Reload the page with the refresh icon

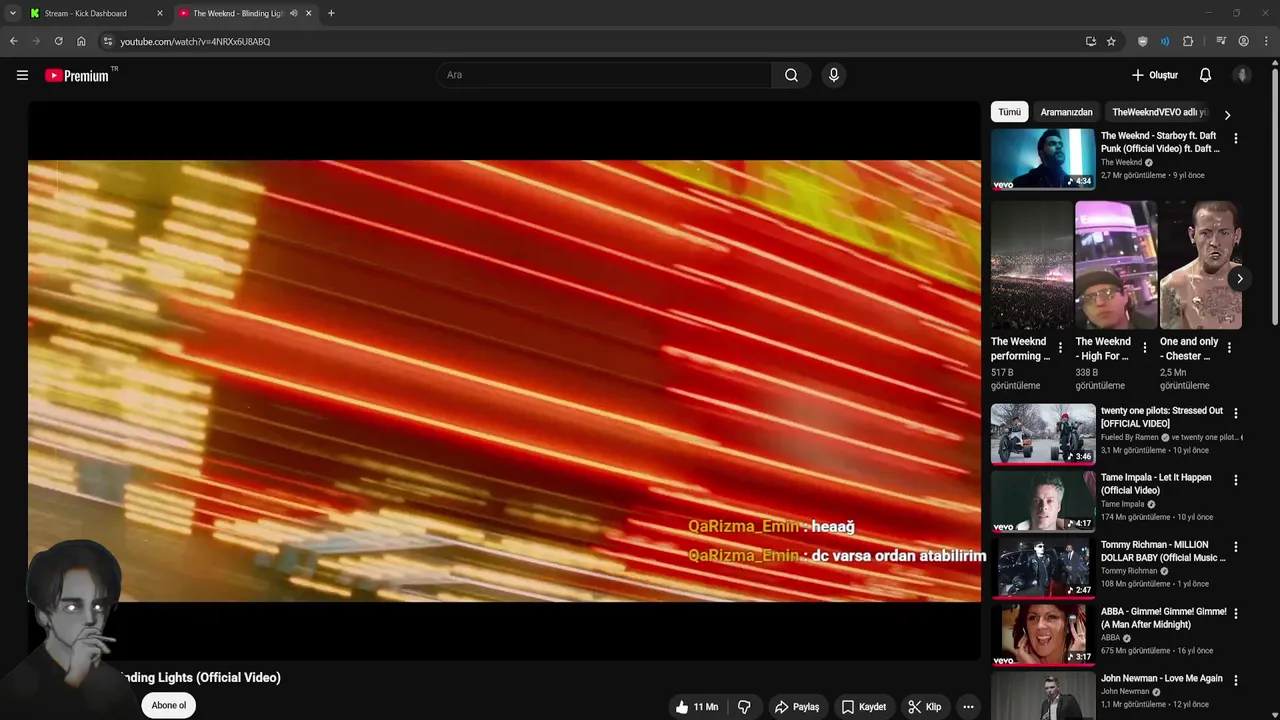58,41
